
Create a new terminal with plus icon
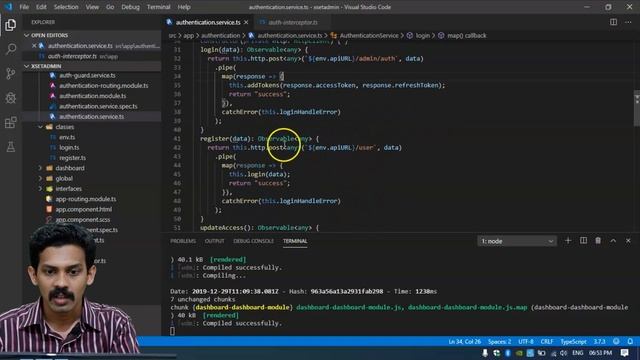[x=568, y=241]
